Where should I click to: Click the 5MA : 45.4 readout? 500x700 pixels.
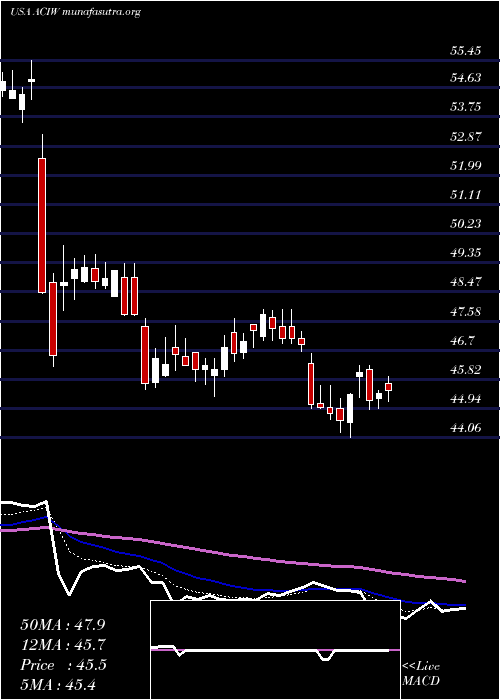pyautogui.click(x=58, y=685)
